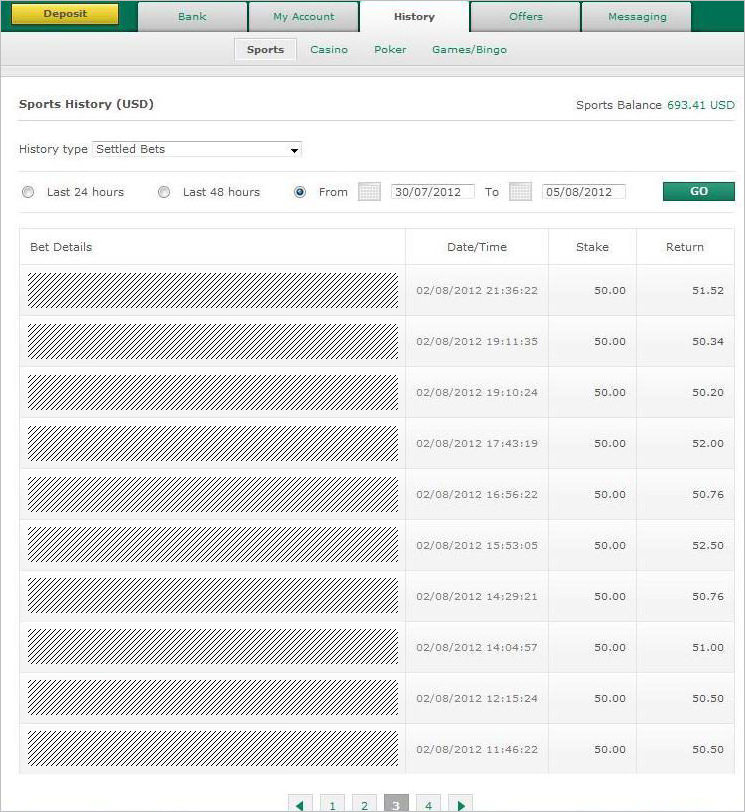Screen dimensions: 745x812
Task: View Games/Bingo history sub-tab
Action: point(469,50)
